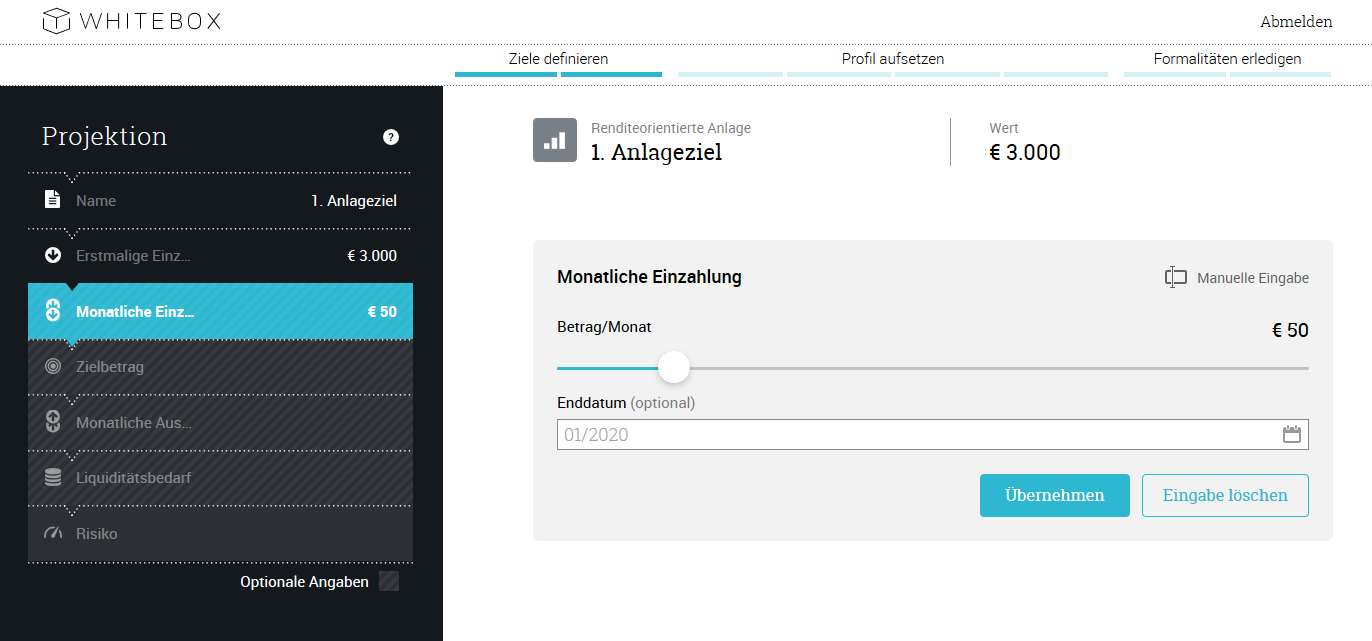
Task: Open the Projektion help question mark
Action: coord(391,137)
